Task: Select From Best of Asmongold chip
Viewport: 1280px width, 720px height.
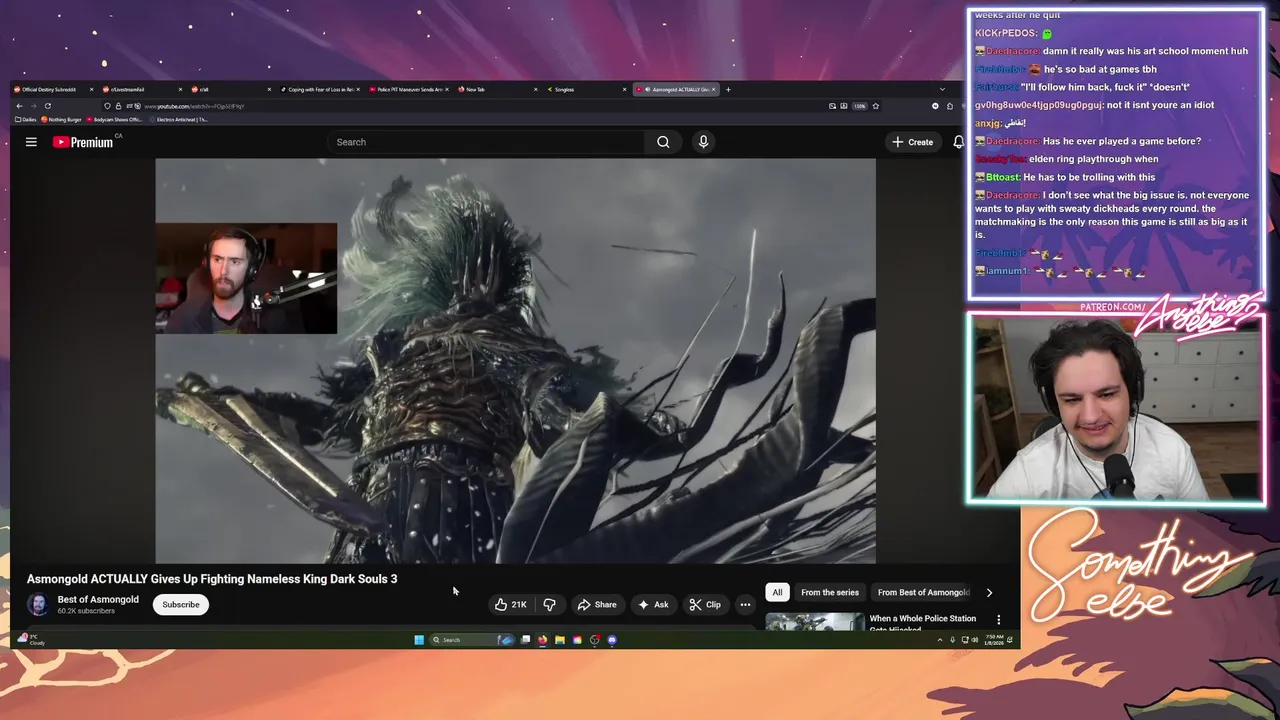Action: point(923,592)
